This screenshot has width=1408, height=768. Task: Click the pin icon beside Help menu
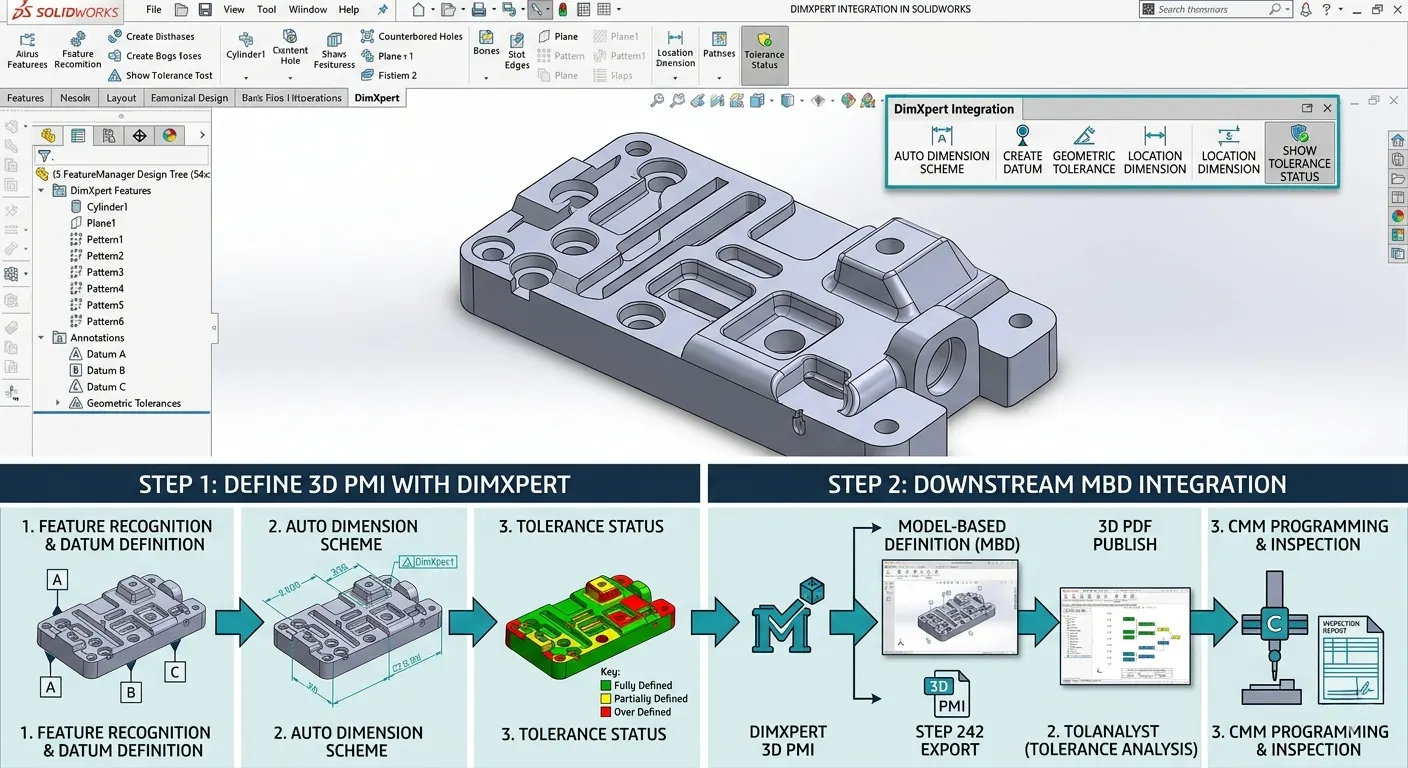[x=383, y=10]
